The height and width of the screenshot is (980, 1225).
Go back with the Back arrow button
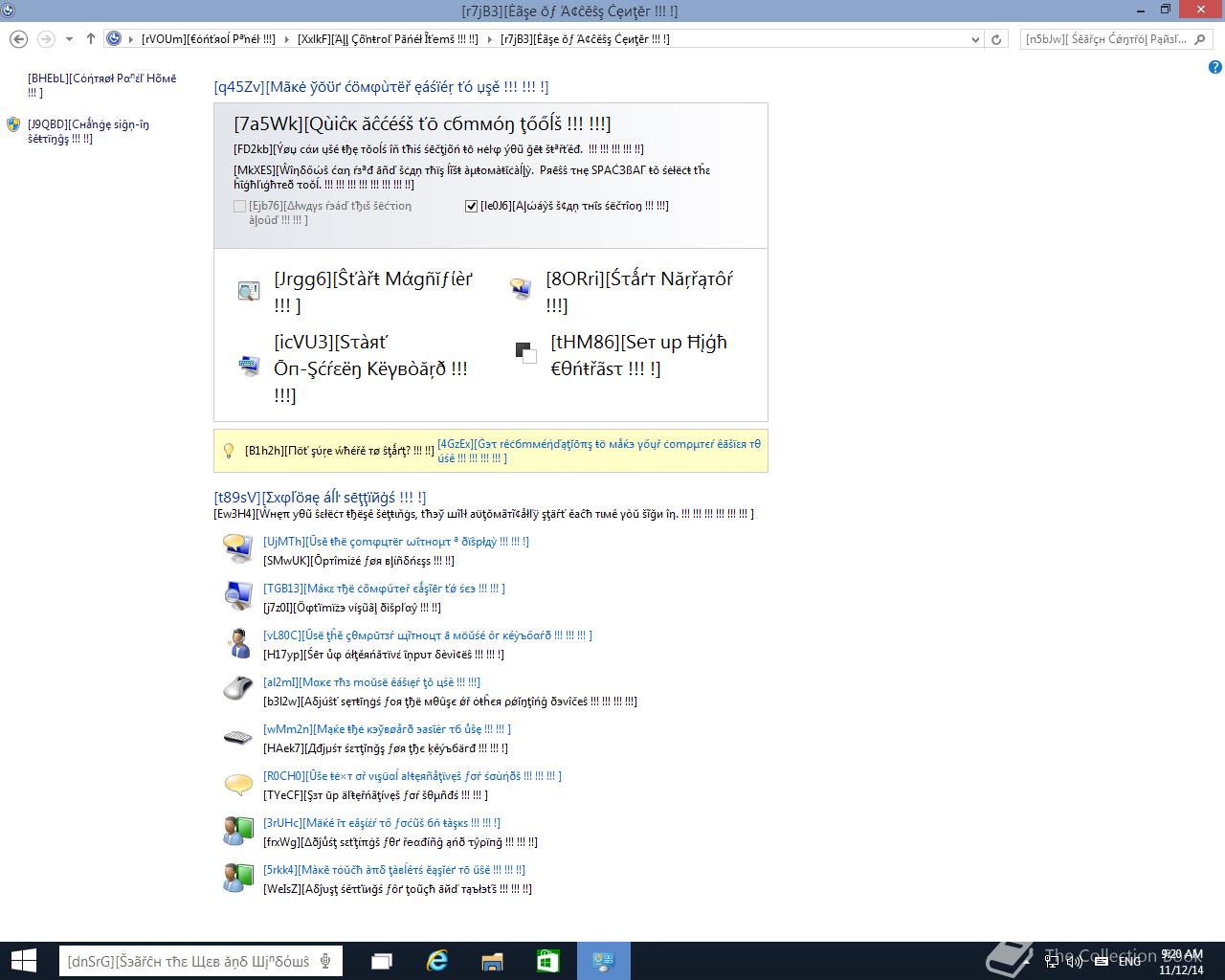(x=18, y=39)
